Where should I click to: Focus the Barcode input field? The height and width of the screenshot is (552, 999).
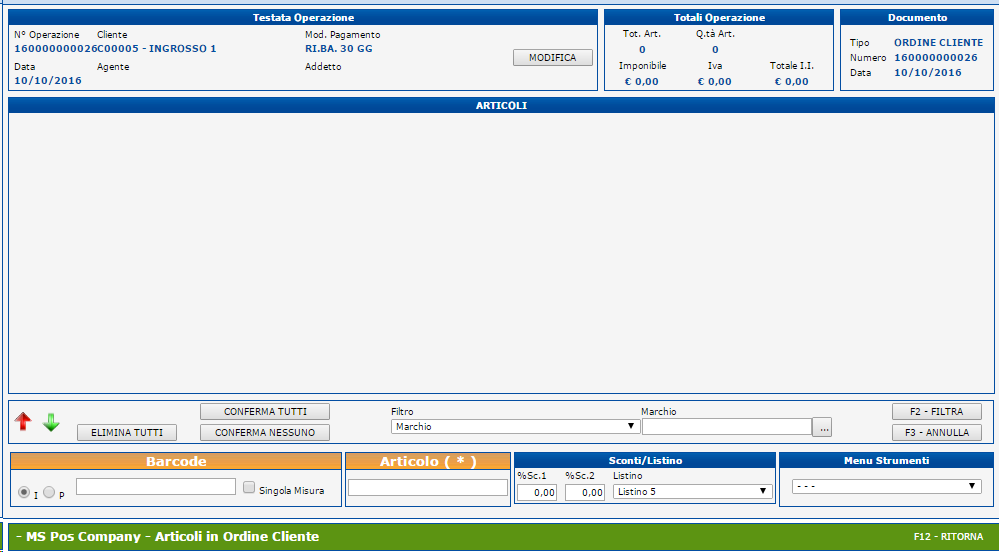tap(156, 486)
